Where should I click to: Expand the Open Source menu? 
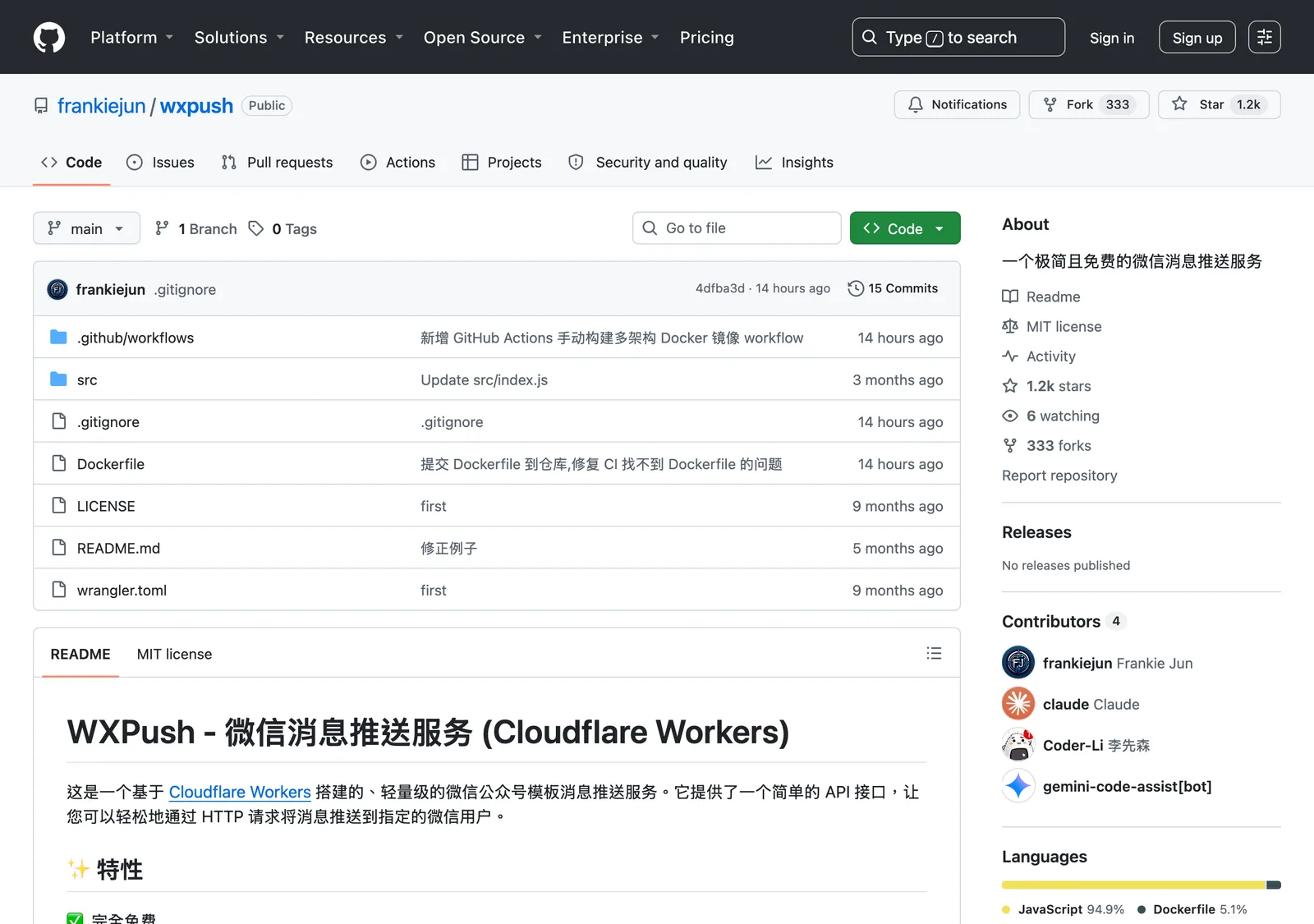[483, 37]
